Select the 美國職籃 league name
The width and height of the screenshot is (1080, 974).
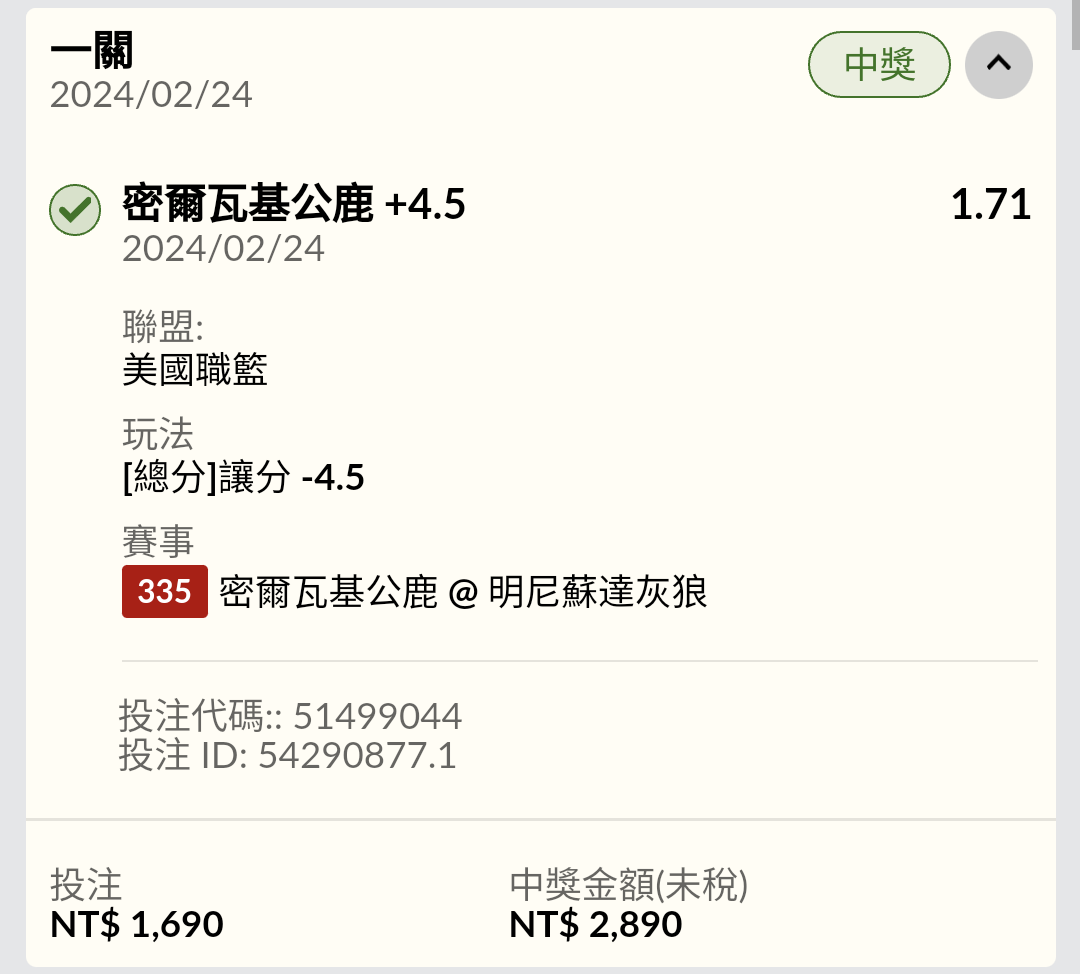[x=195, y=370]
